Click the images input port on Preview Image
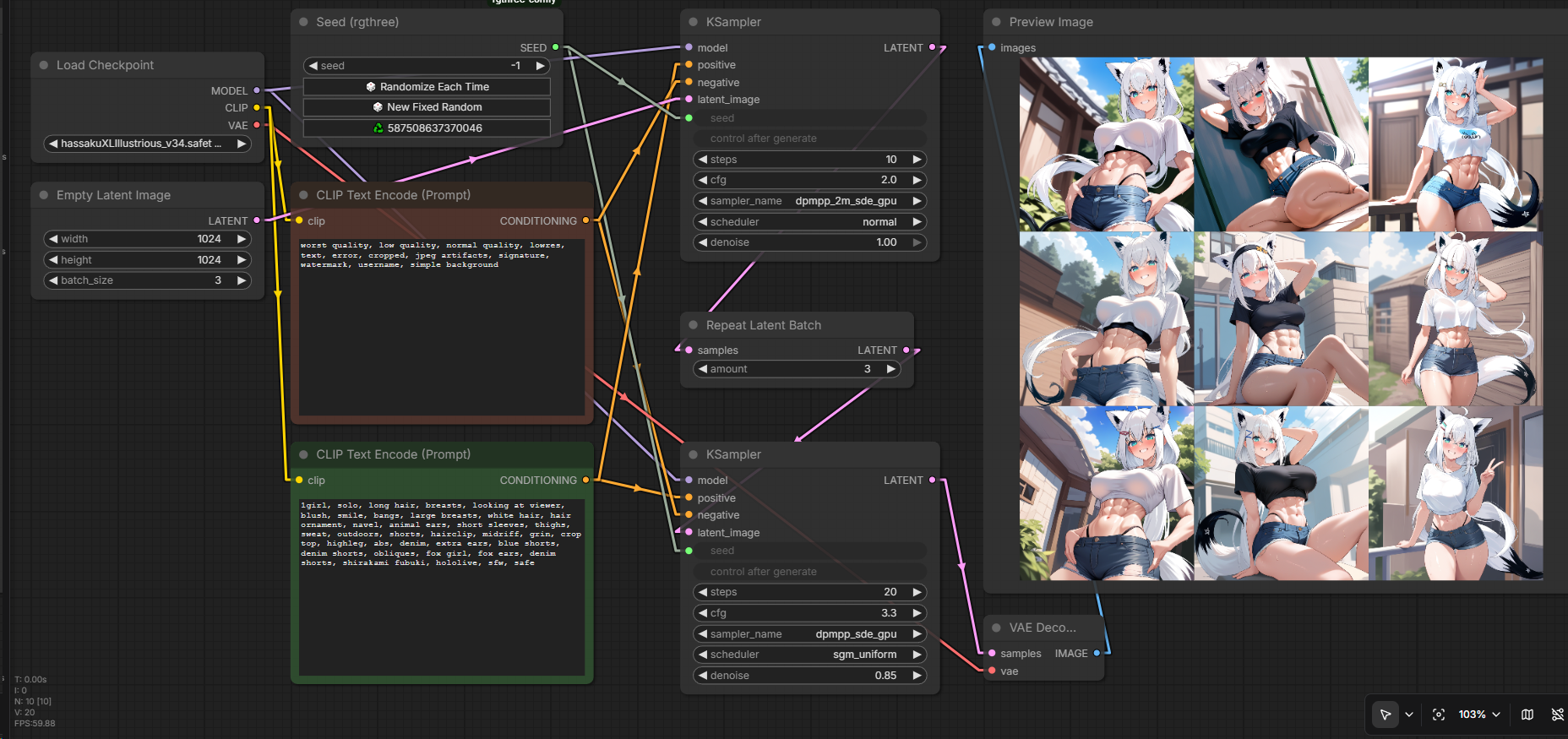Screen dimensions: 1568x739 pyautogui.click(x=992, y=47)
